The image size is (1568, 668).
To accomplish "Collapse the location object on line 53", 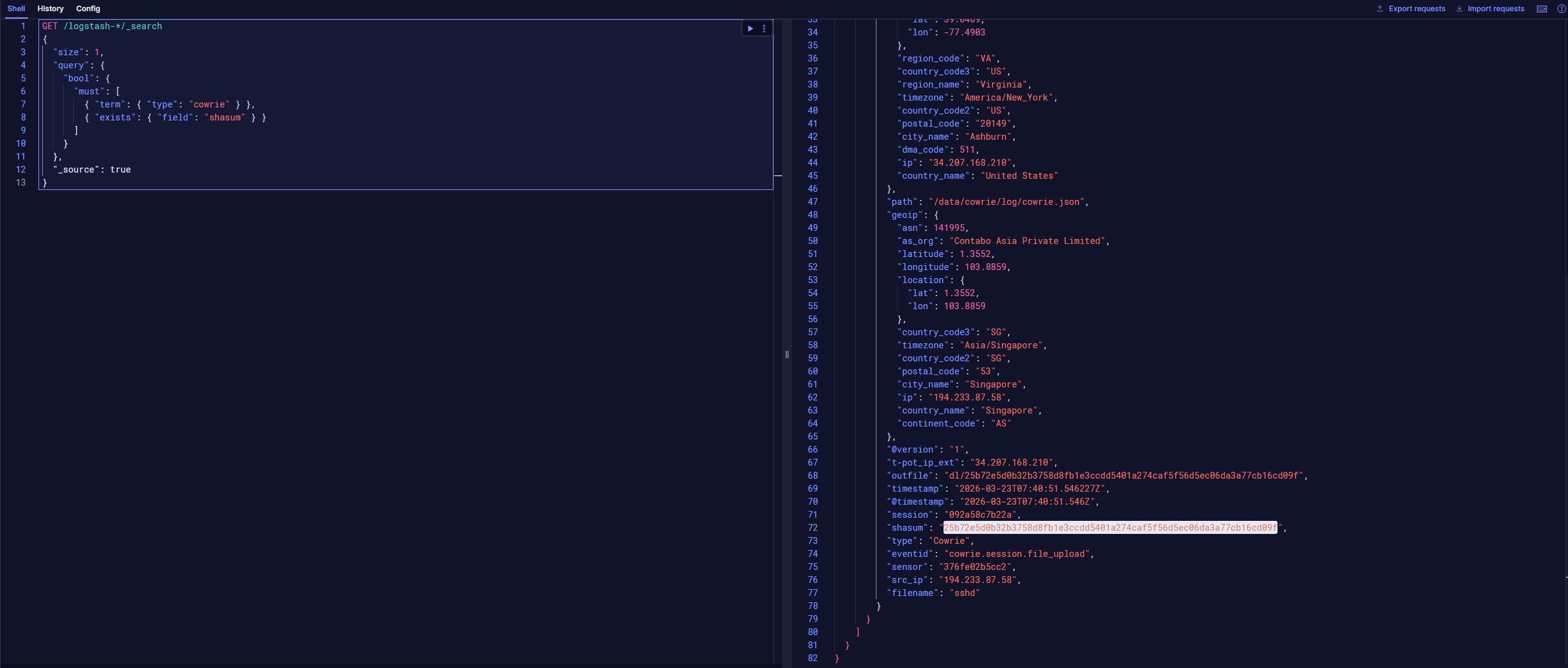I will pyautogui.click(x=828, y=280).
